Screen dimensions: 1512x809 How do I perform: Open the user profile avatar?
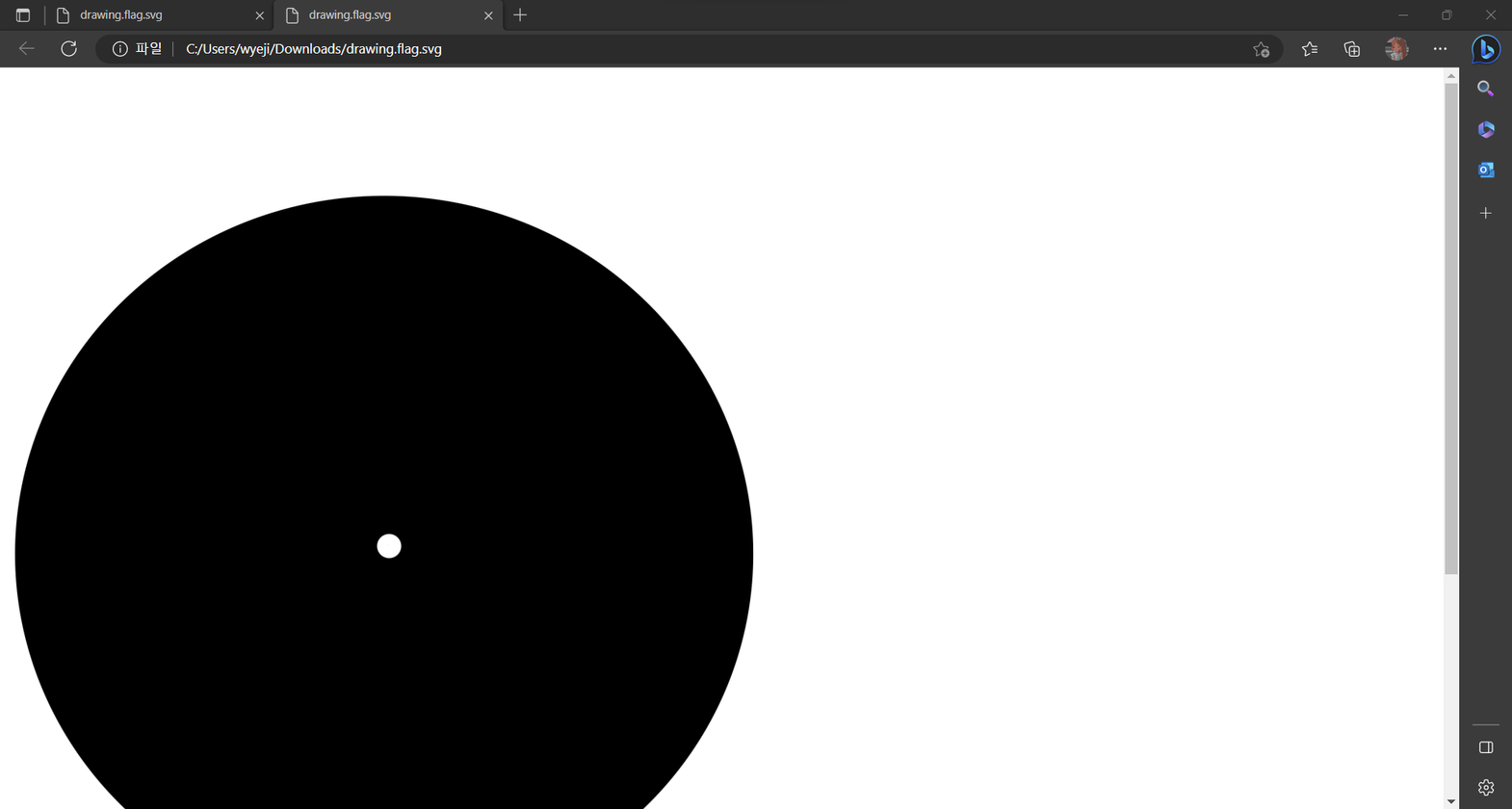(1396, 49)
